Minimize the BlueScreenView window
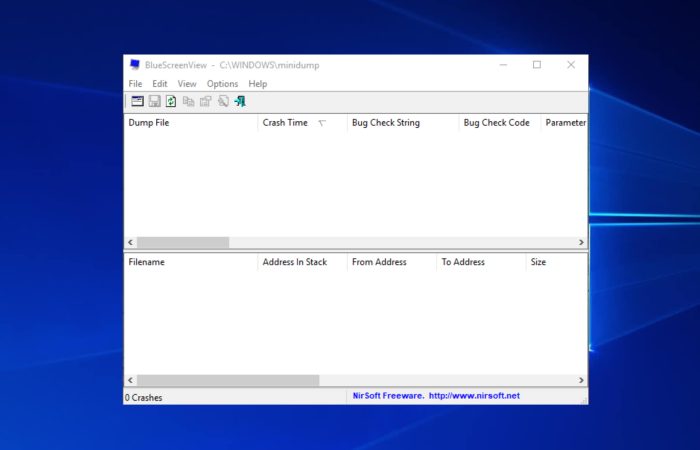Screen dimensions: 700x450 click(x=503, y=65)
